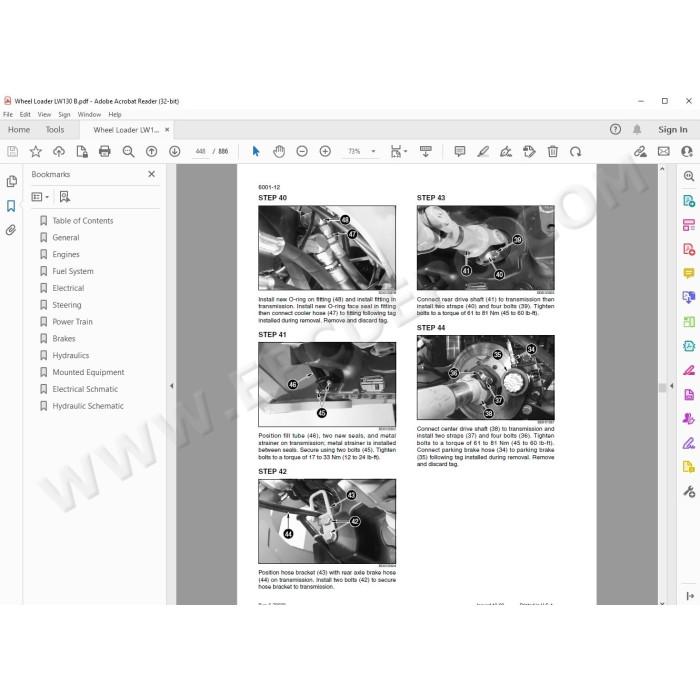Click the Print file icon
The height and width of the screenshot is (700, 700).
point(105,152)
